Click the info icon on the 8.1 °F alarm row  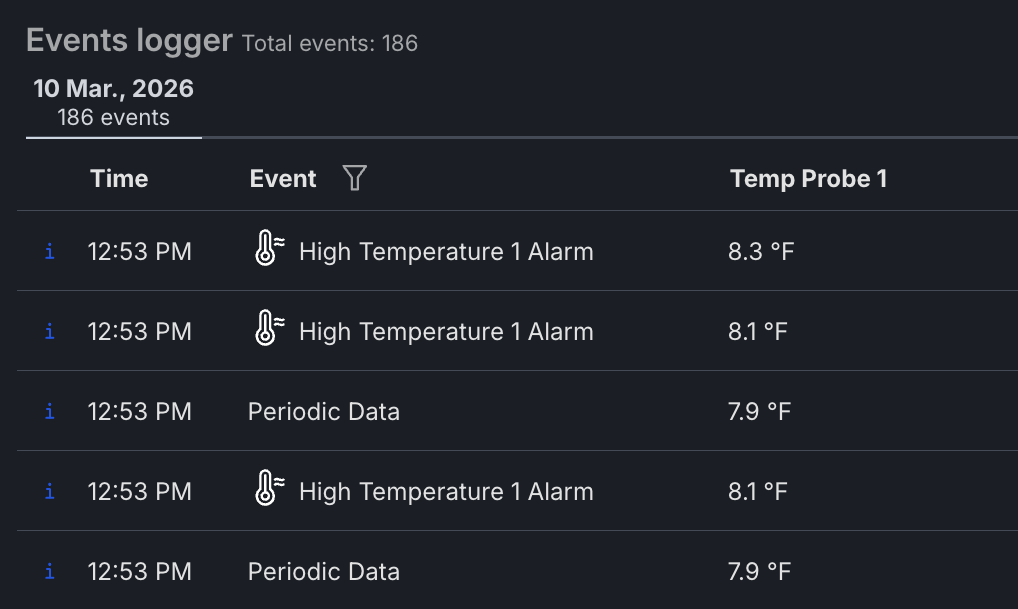point(48,331)
